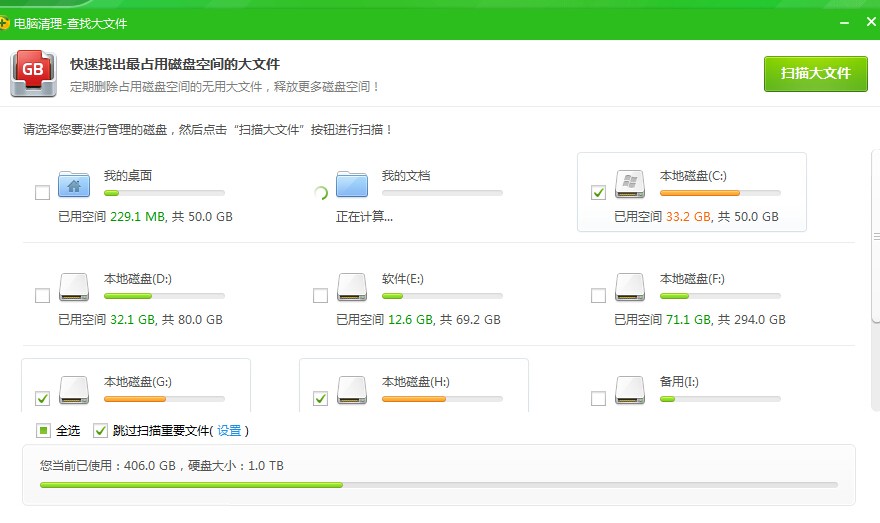The width and height of the screenshot is (880, 523).
Task: Click the 本地磁盘(F:) drive icon
Action: pyautogui.click(x=630, y=287)
